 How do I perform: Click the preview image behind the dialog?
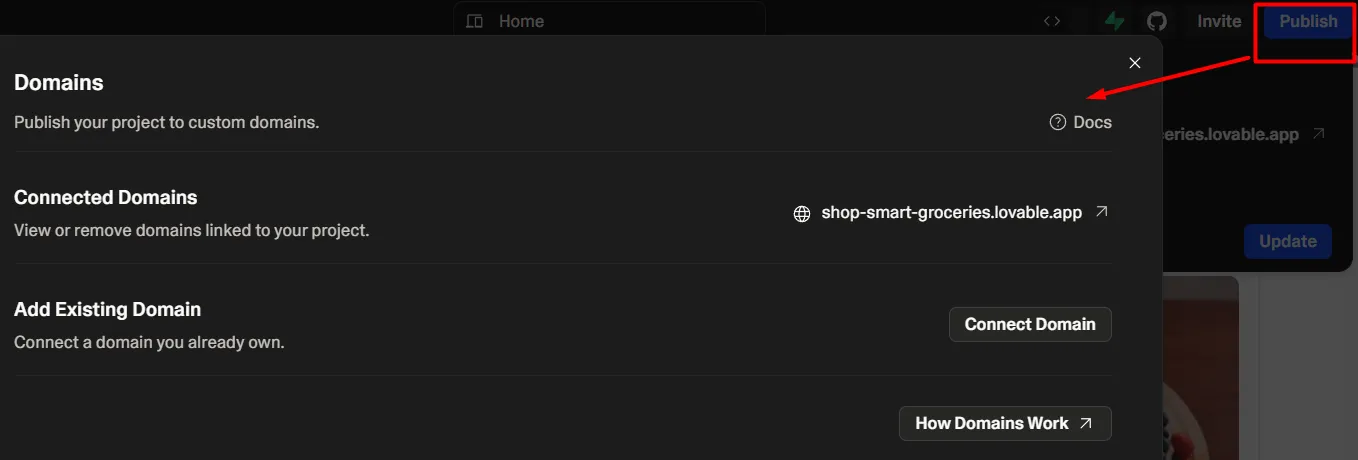point(1200,370)
